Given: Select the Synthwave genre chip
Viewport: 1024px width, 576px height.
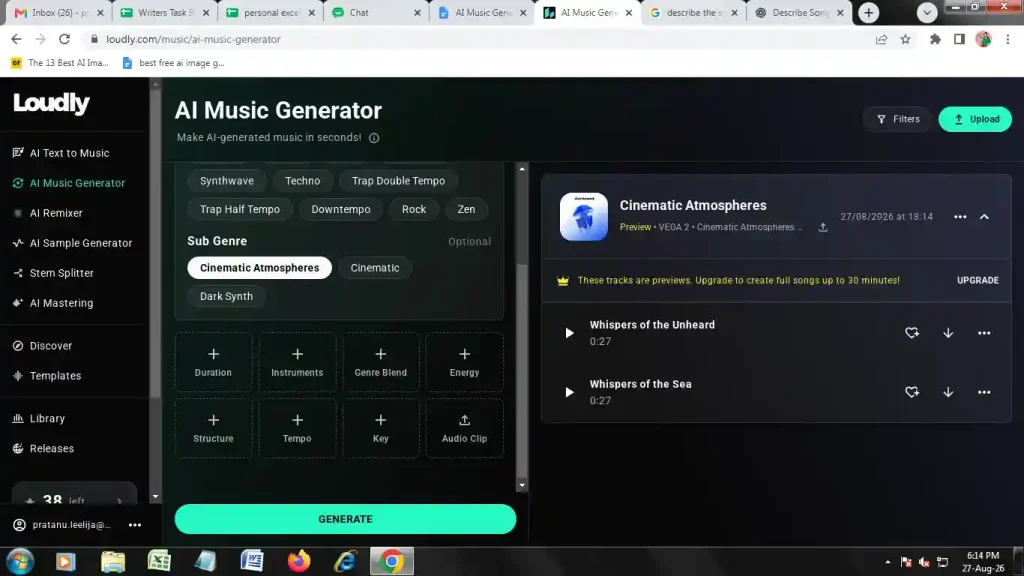Looking at the screenshot, I should tap(227, 181).
